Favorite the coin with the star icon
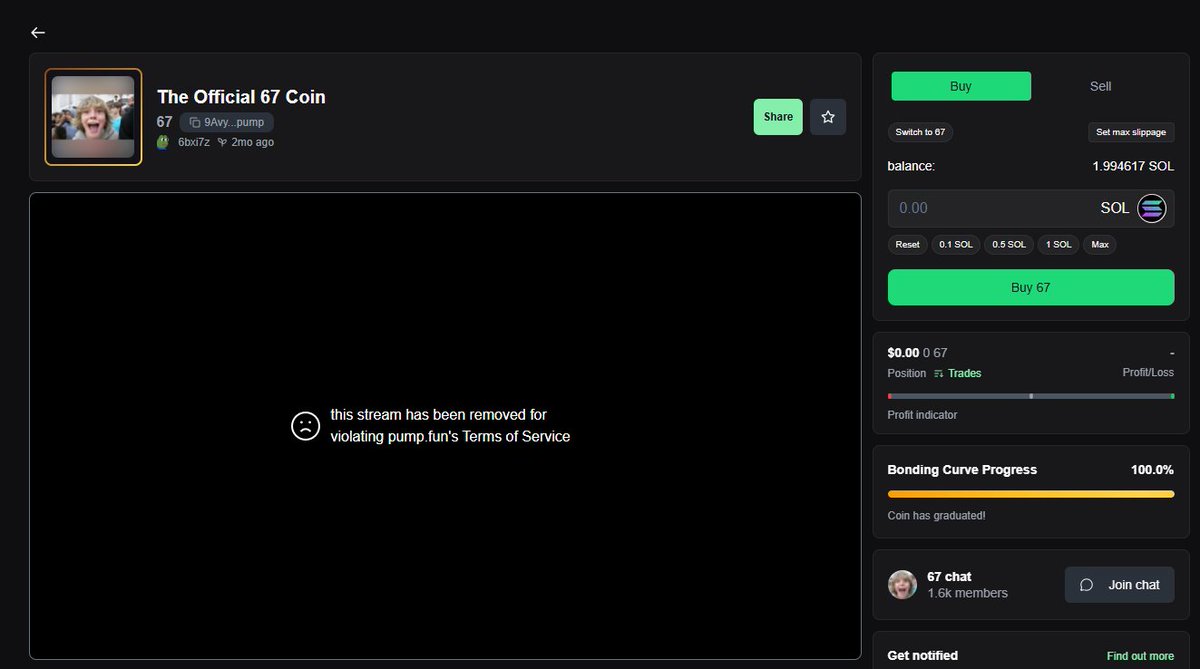The height and width of the screenshot is (669, 1200). 828,117
